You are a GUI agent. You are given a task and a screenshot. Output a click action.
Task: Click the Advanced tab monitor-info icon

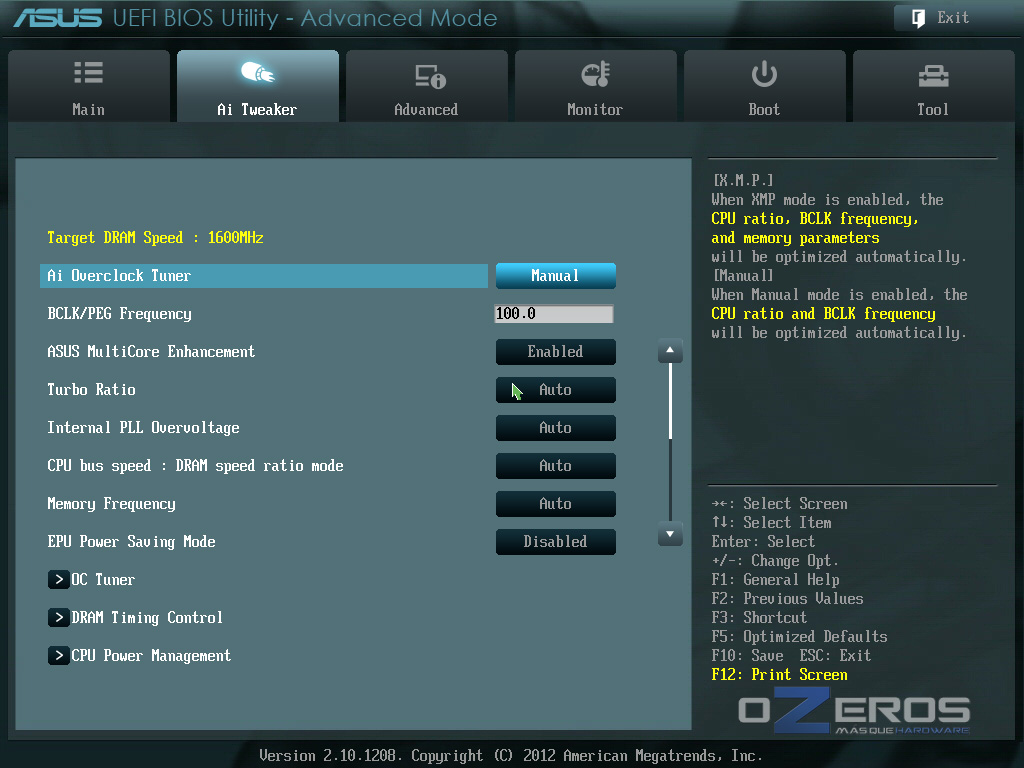coord(430,76)
